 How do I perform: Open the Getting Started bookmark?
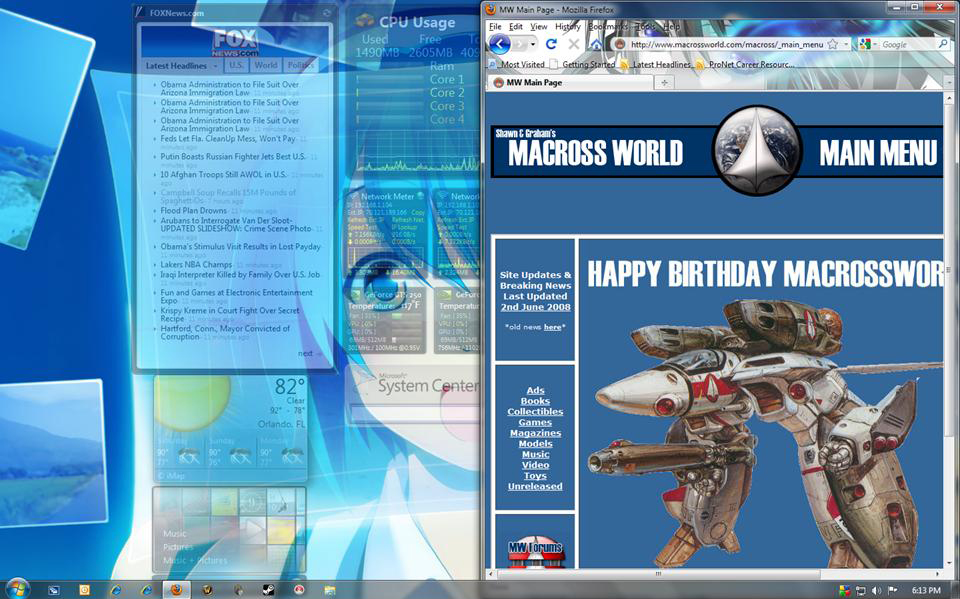pos(583,64)
